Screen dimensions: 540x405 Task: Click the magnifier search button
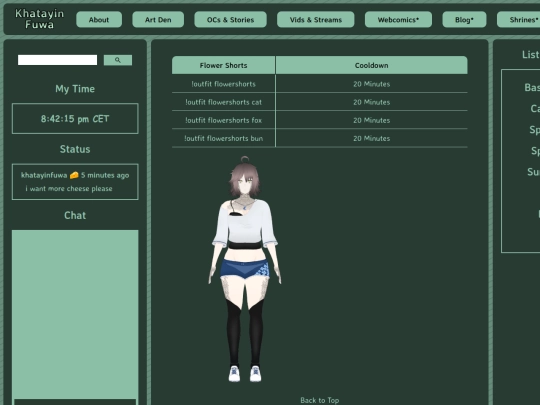point(118,60)
